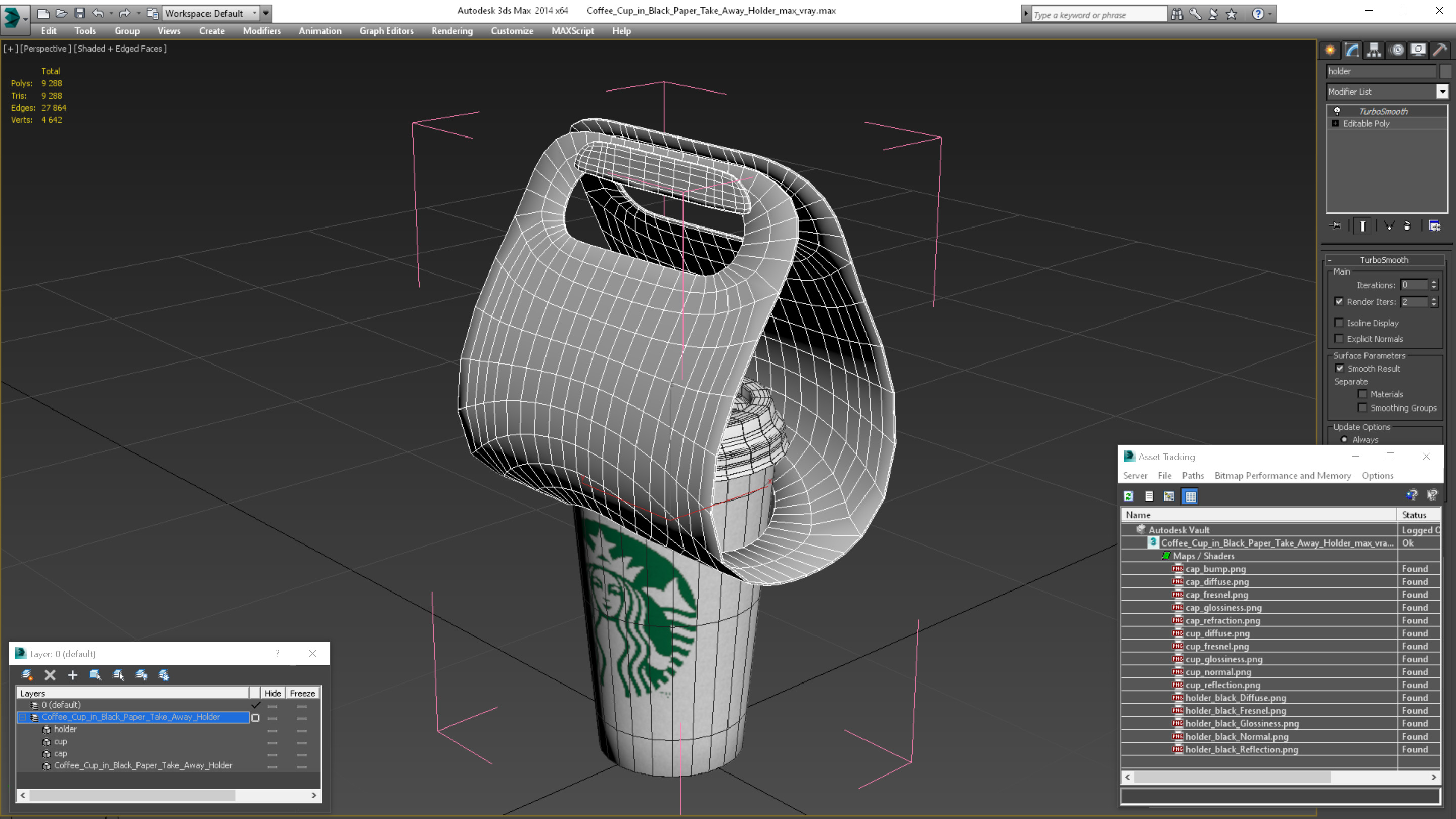This screenshot has width=1456, height=819.
Task: Switch Asset Tracking to table view icon
Action: point(1191,496)
